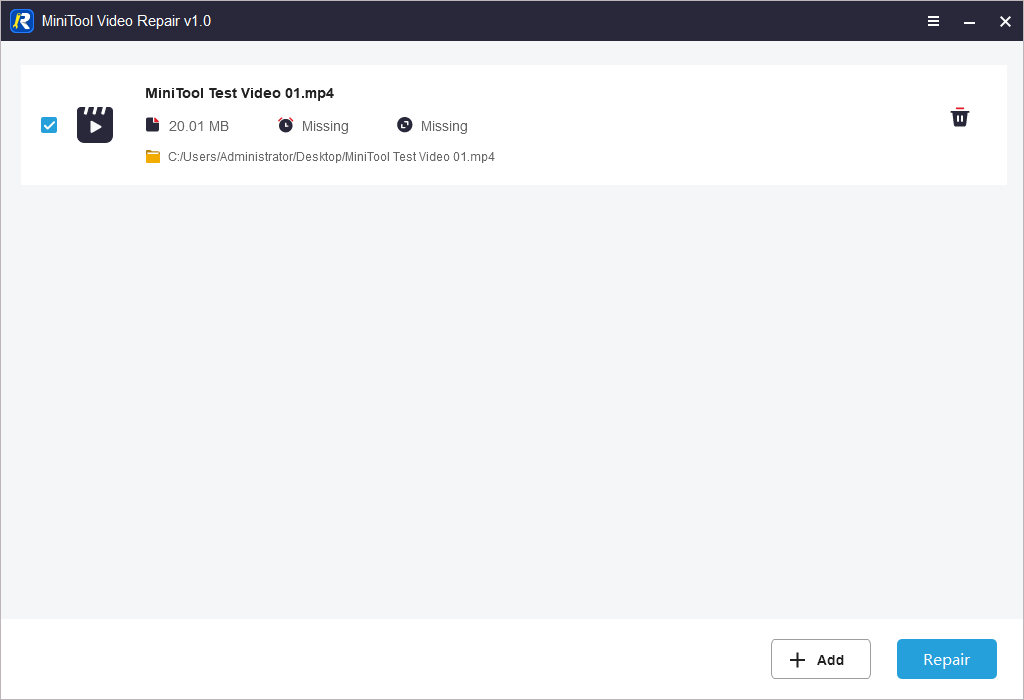Click the Repair button

[x=946, y=659]
